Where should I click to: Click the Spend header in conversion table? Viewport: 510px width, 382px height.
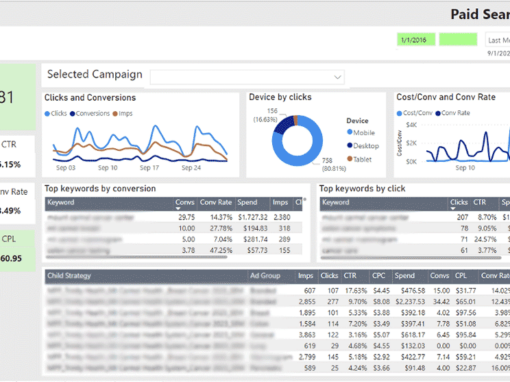(x=247, y=202)
